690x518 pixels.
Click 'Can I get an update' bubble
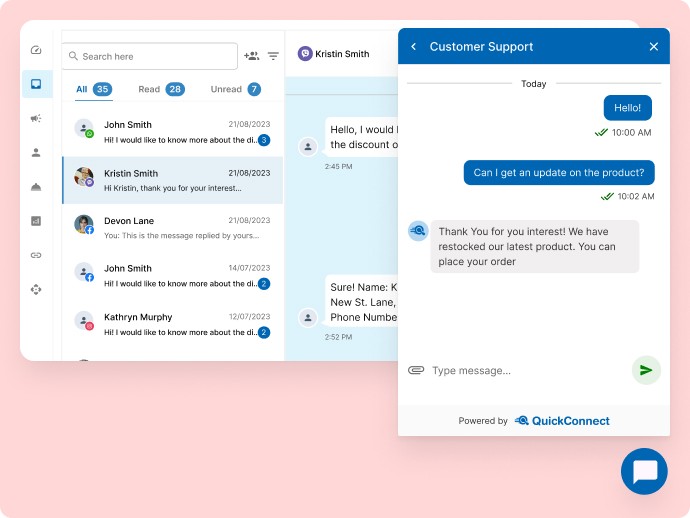559,173
